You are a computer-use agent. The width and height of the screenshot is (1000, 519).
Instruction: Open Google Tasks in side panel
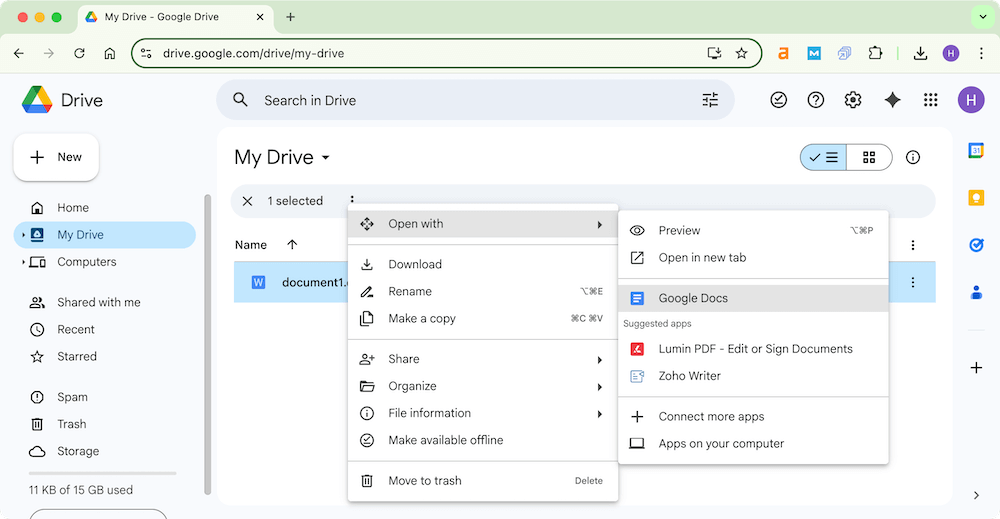click(976, 245)
